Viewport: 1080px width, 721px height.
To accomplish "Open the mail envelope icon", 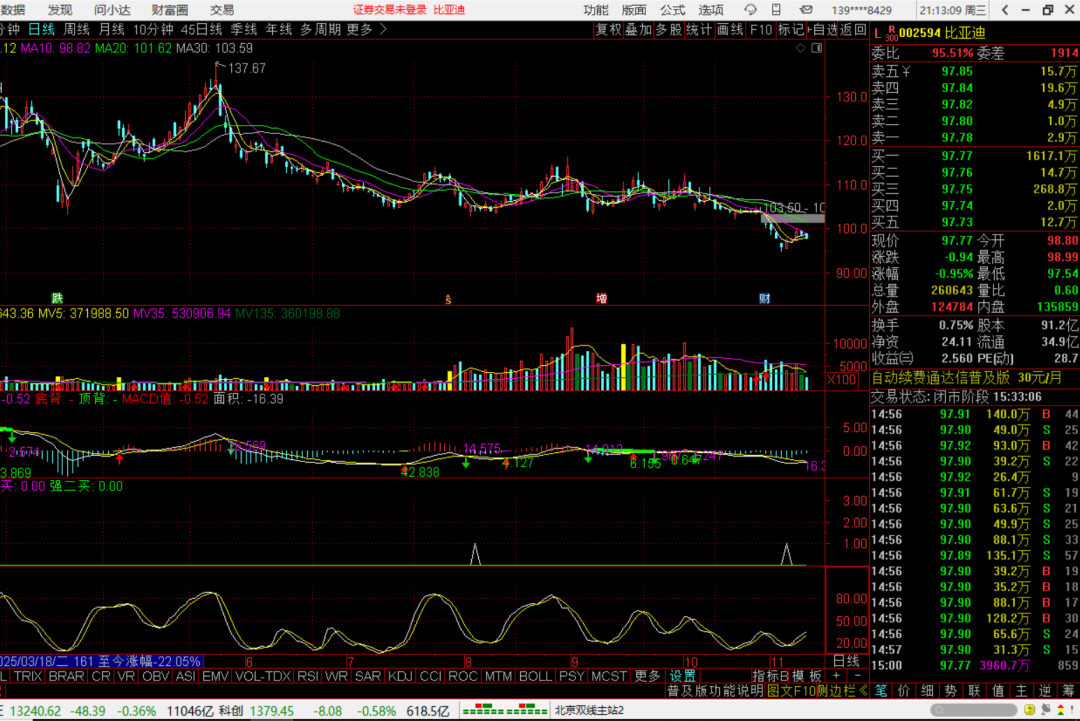I will click(x=805, y=10).
